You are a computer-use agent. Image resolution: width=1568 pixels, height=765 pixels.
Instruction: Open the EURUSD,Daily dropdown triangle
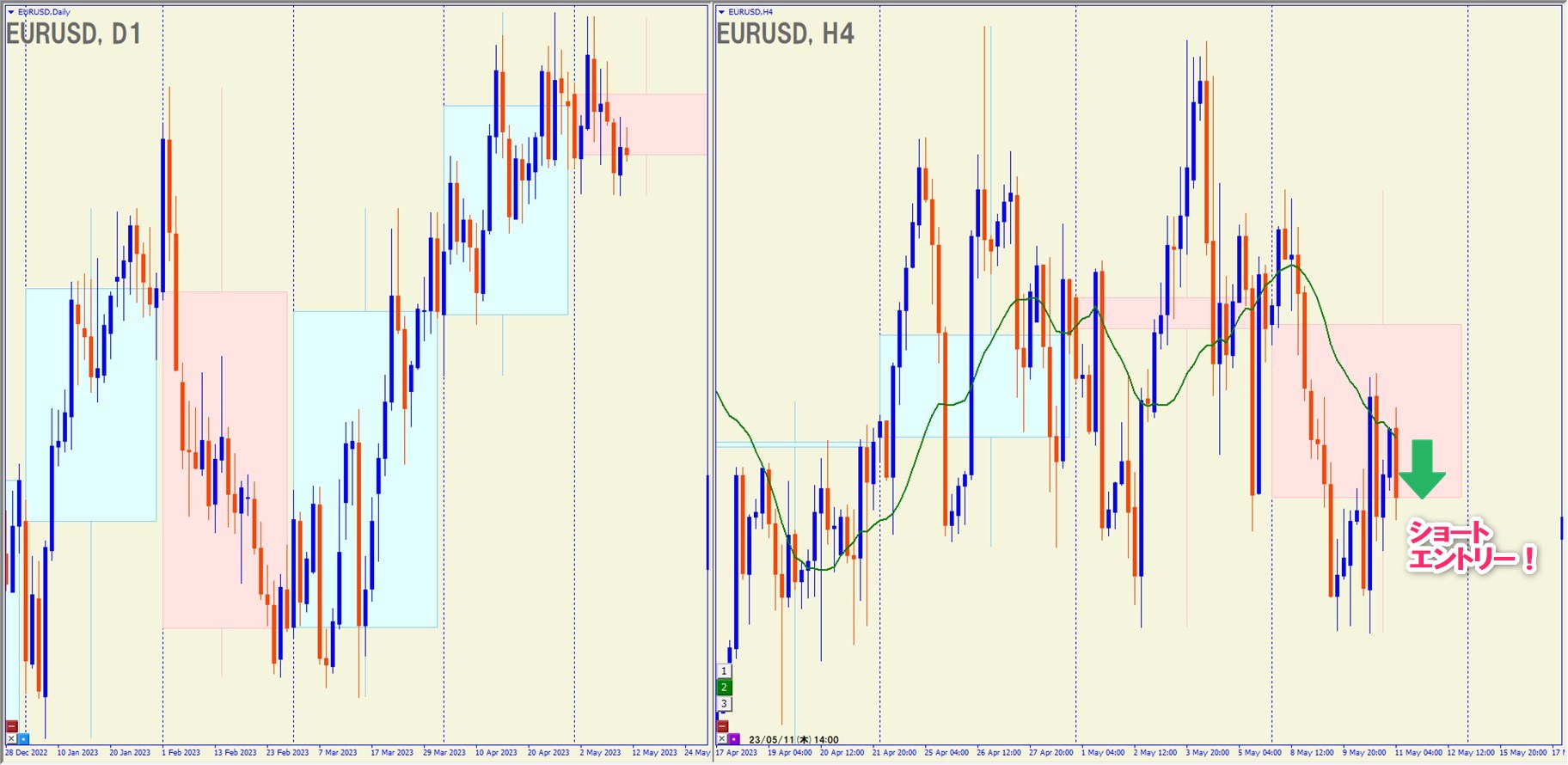(x=11, y=12)
